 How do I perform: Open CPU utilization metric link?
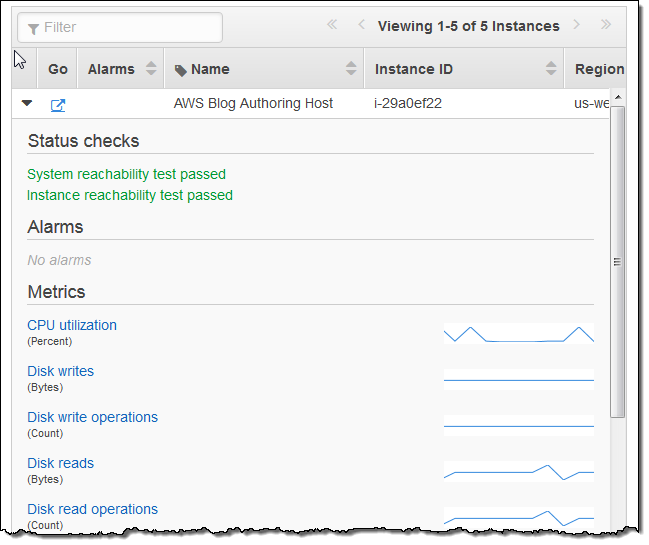point(72,325)
